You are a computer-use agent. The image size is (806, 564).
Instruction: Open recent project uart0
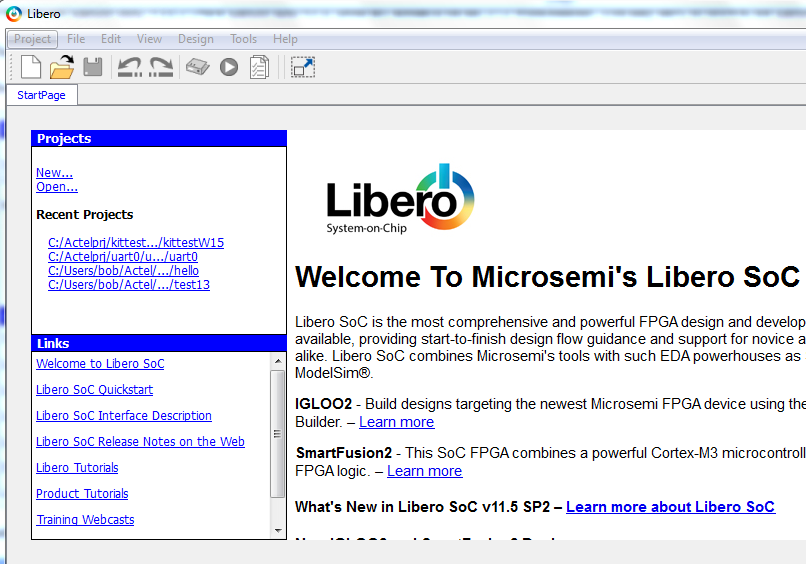point(123,257)
